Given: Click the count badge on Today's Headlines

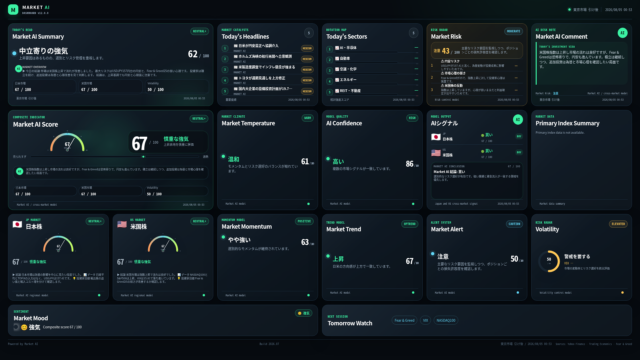Looking at the screenshot, I should click(309, 33).
